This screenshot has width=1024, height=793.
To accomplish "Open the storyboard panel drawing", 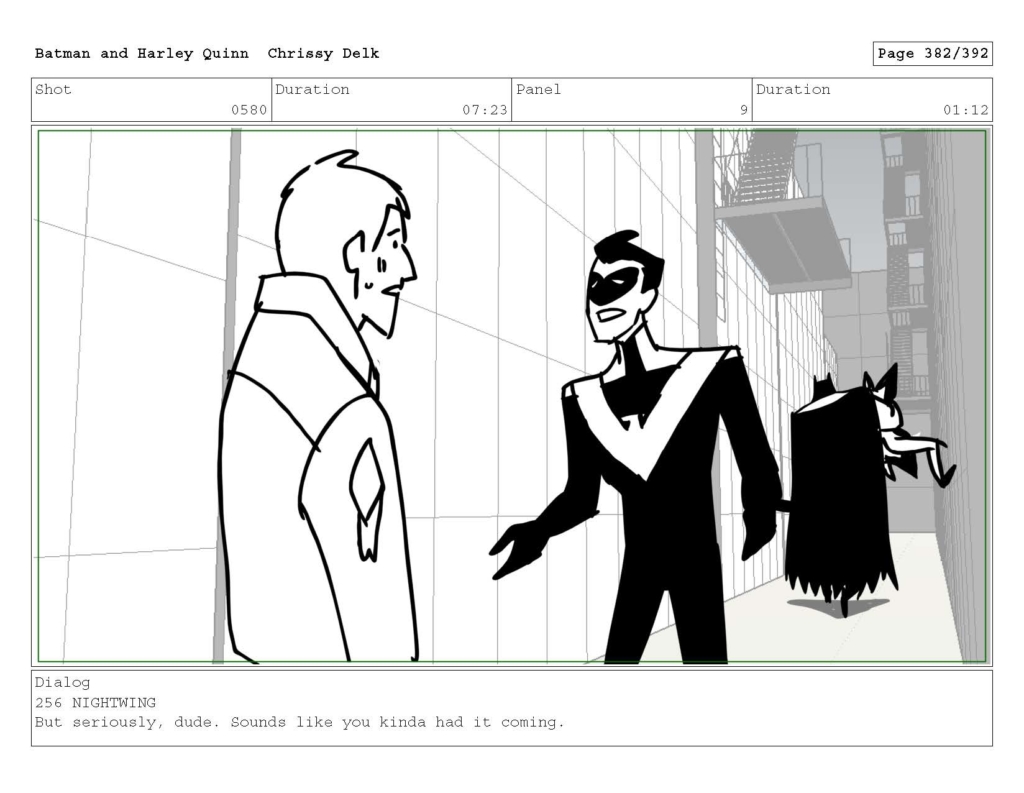I will click(x=512, y=396).
